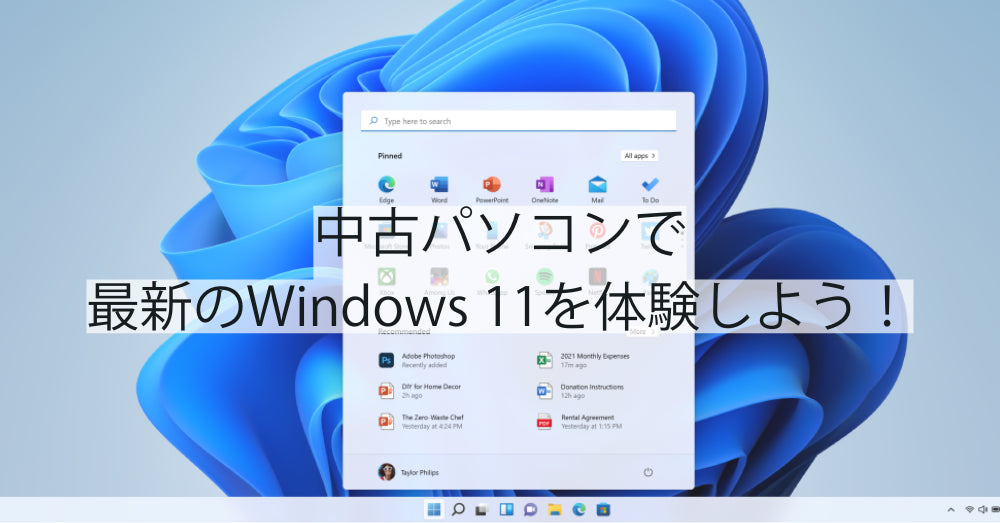Open PowerPoint in the Pinned section
1000x523 pixels.
point(491,185)
